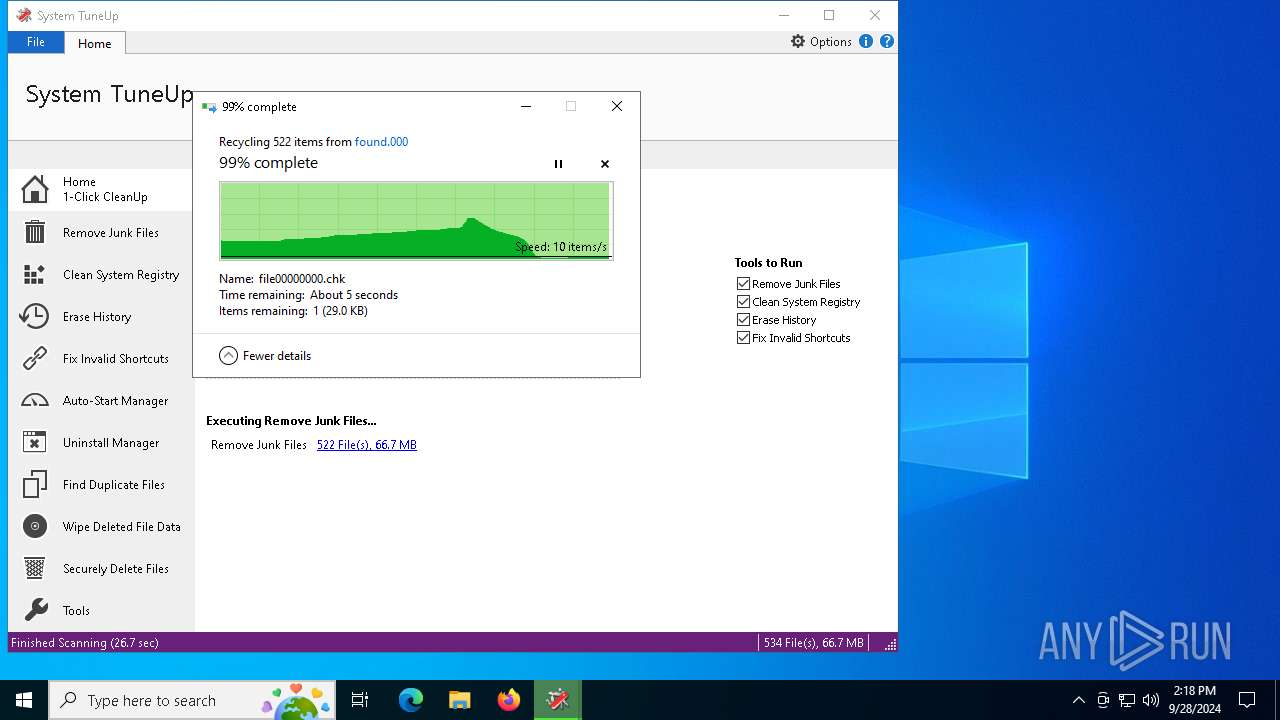
Task: Click the '534 File(s), 66.7 MB' status entry
Action: [x=813, y=643]
